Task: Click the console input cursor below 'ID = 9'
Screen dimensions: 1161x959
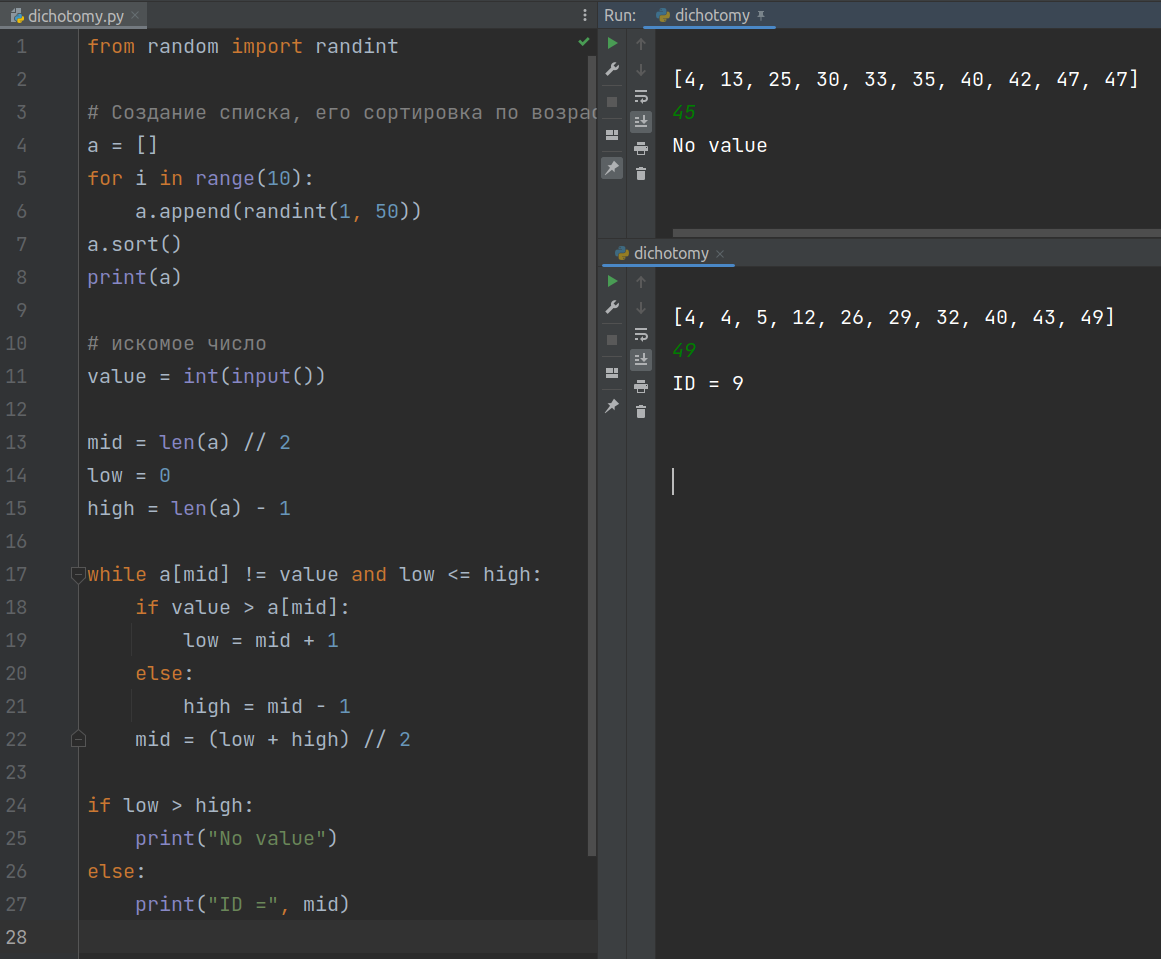Action: coord(673,481)
